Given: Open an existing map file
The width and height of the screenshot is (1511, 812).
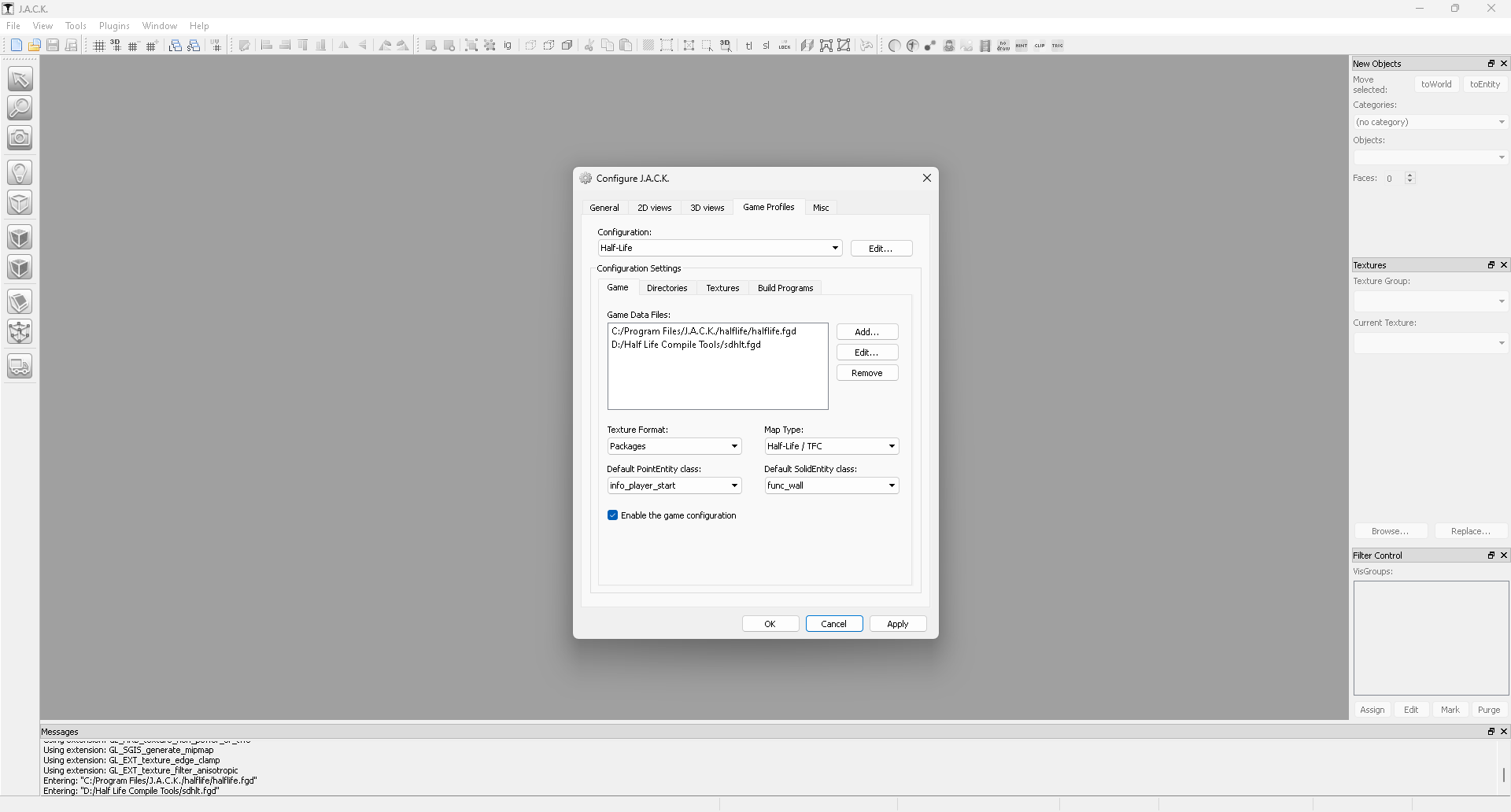Looking at the screenshot, I should 34,46.
